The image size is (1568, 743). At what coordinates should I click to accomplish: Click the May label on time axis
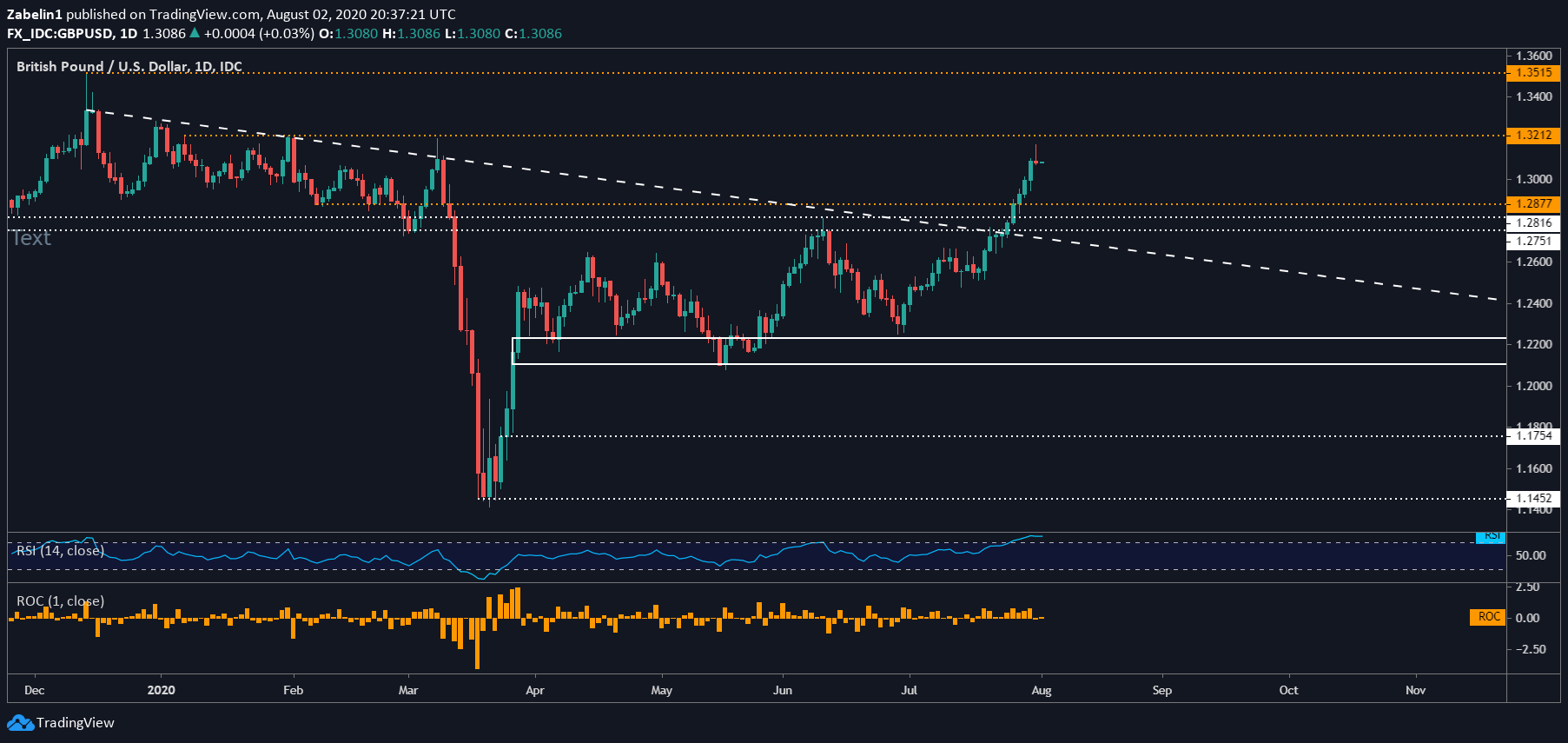click(662, 690)
